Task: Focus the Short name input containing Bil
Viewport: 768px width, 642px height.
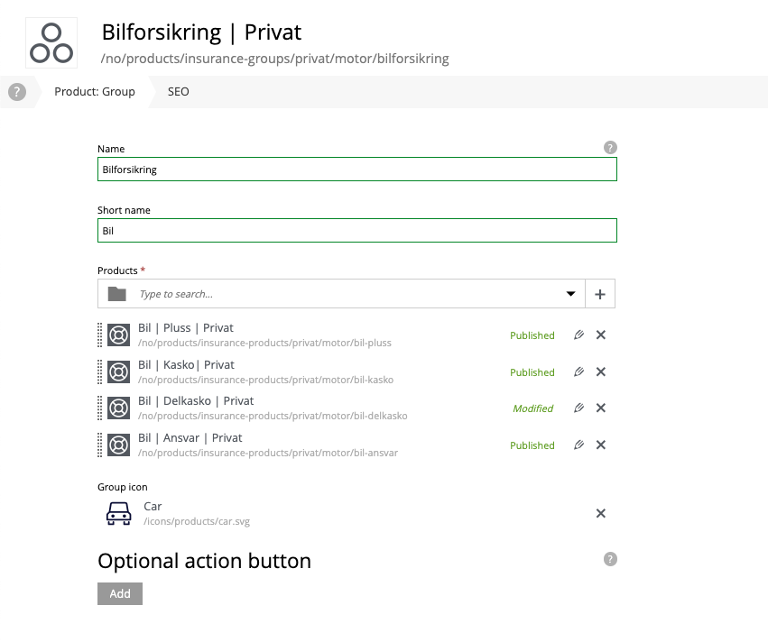Action: tap(357, 231)
